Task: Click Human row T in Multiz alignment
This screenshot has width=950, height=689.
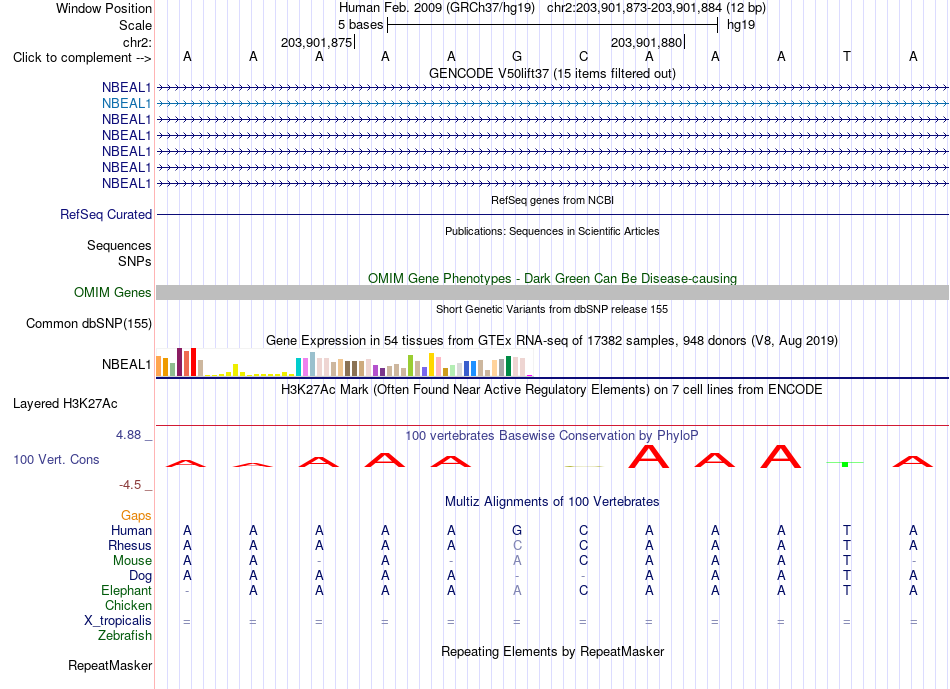Action: coord(846,531)
